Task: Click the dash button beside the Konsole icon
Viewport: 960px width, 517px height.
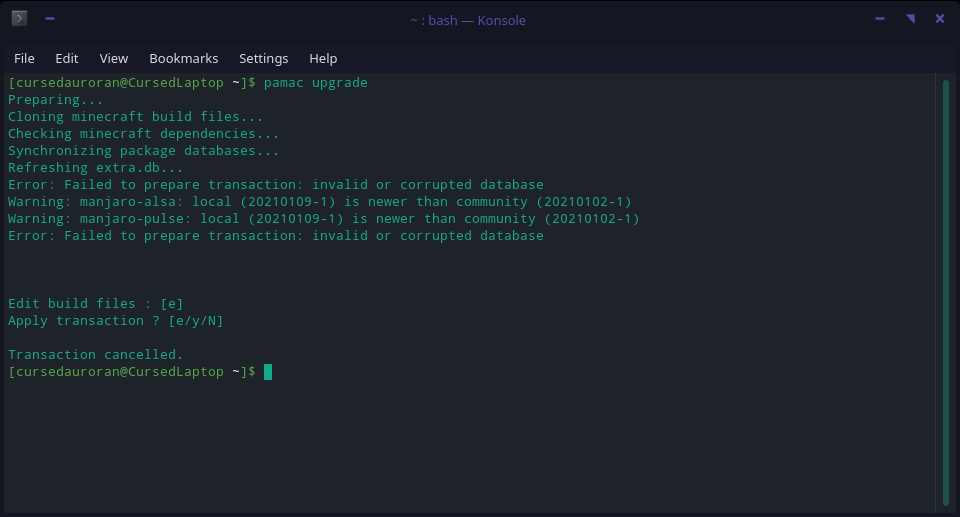Action: 50,19
